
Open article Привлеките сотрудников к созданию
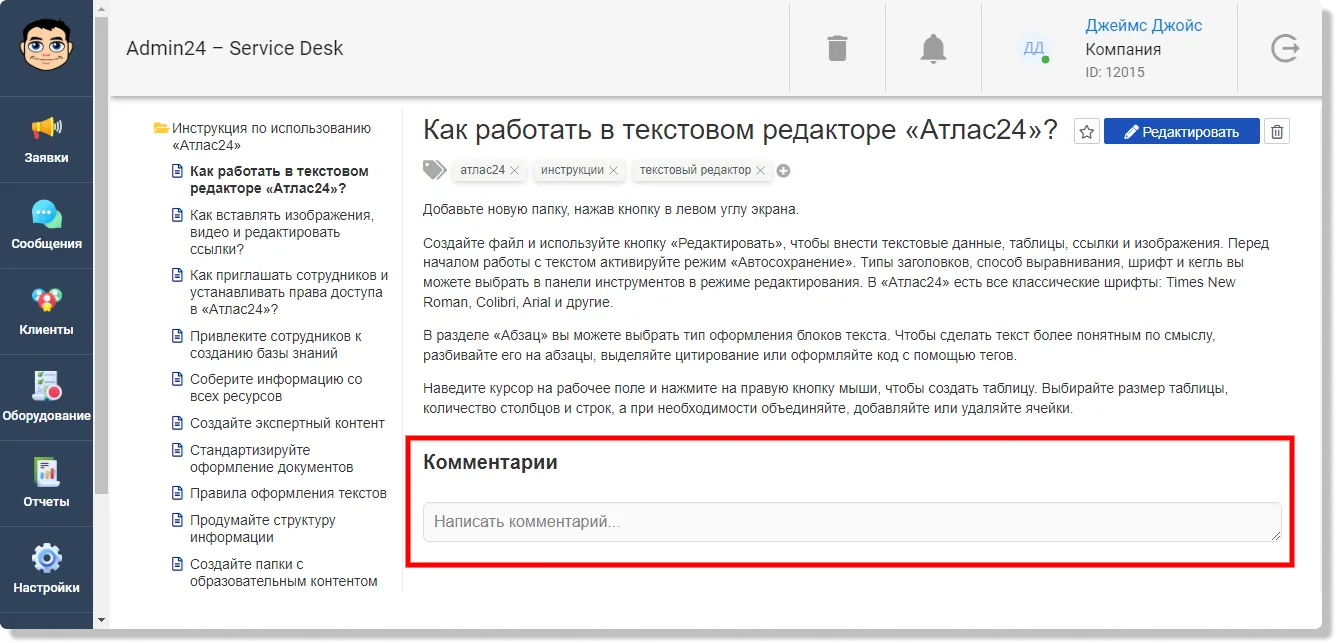276,345
